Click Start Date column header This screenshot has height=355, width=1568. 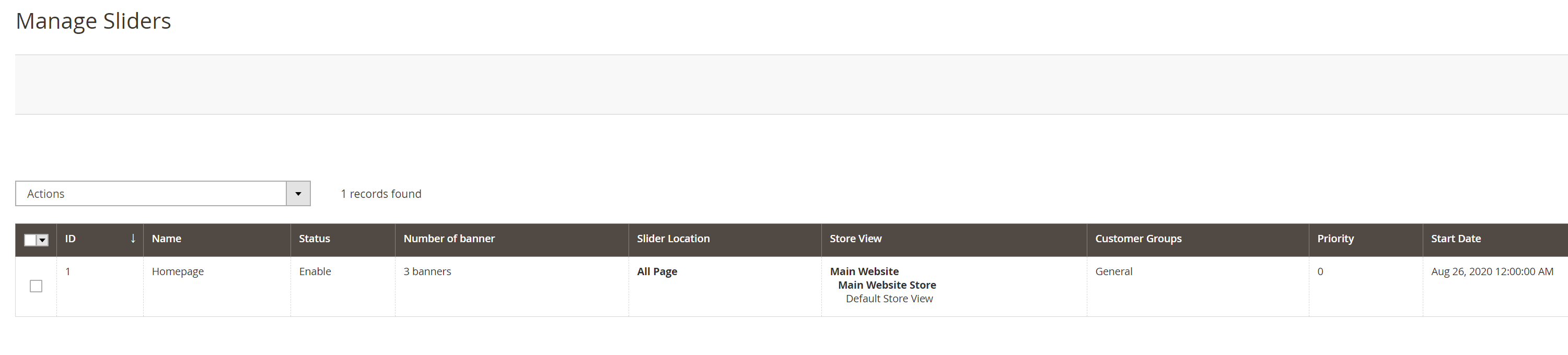pos(1495,239)
